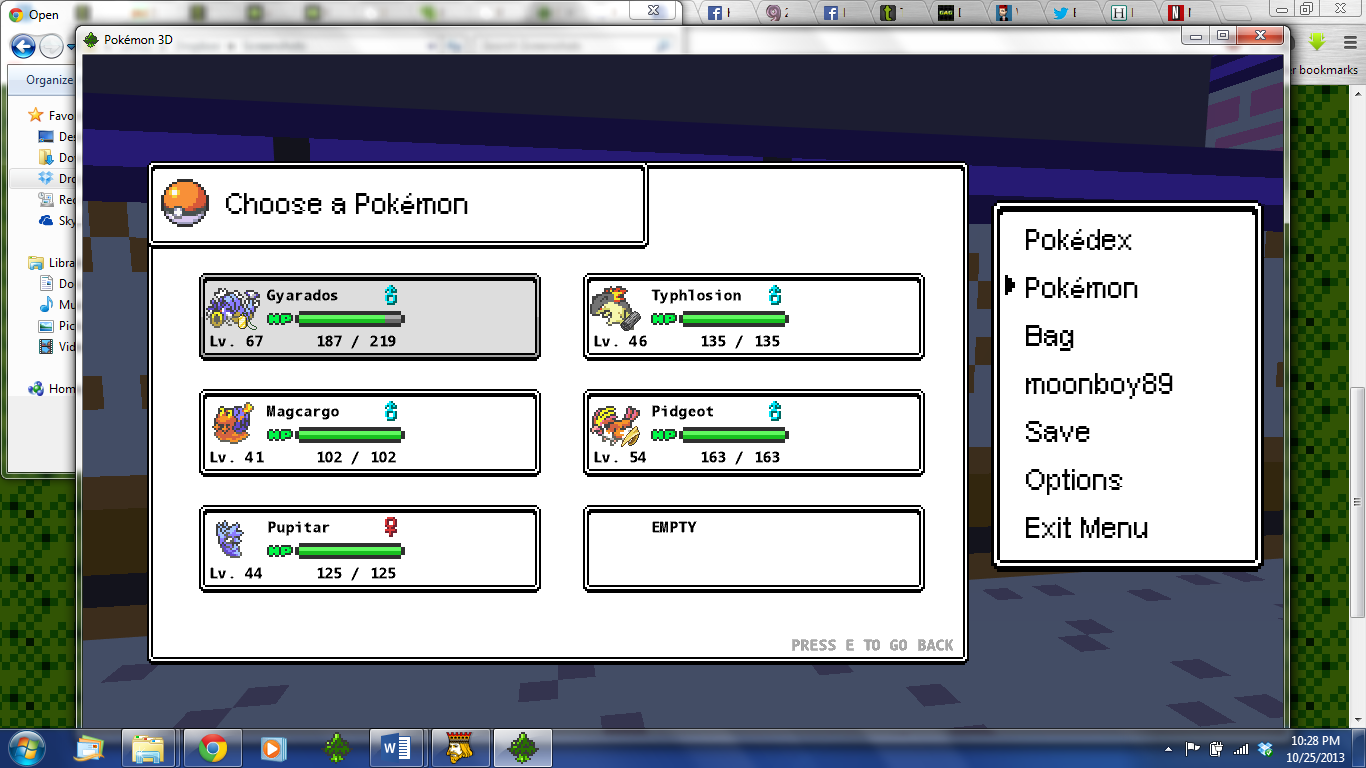Viewport: 1366px width, 768px height.
Task: Click the Typhlosion name label
Action: click(x=696, y=296)
